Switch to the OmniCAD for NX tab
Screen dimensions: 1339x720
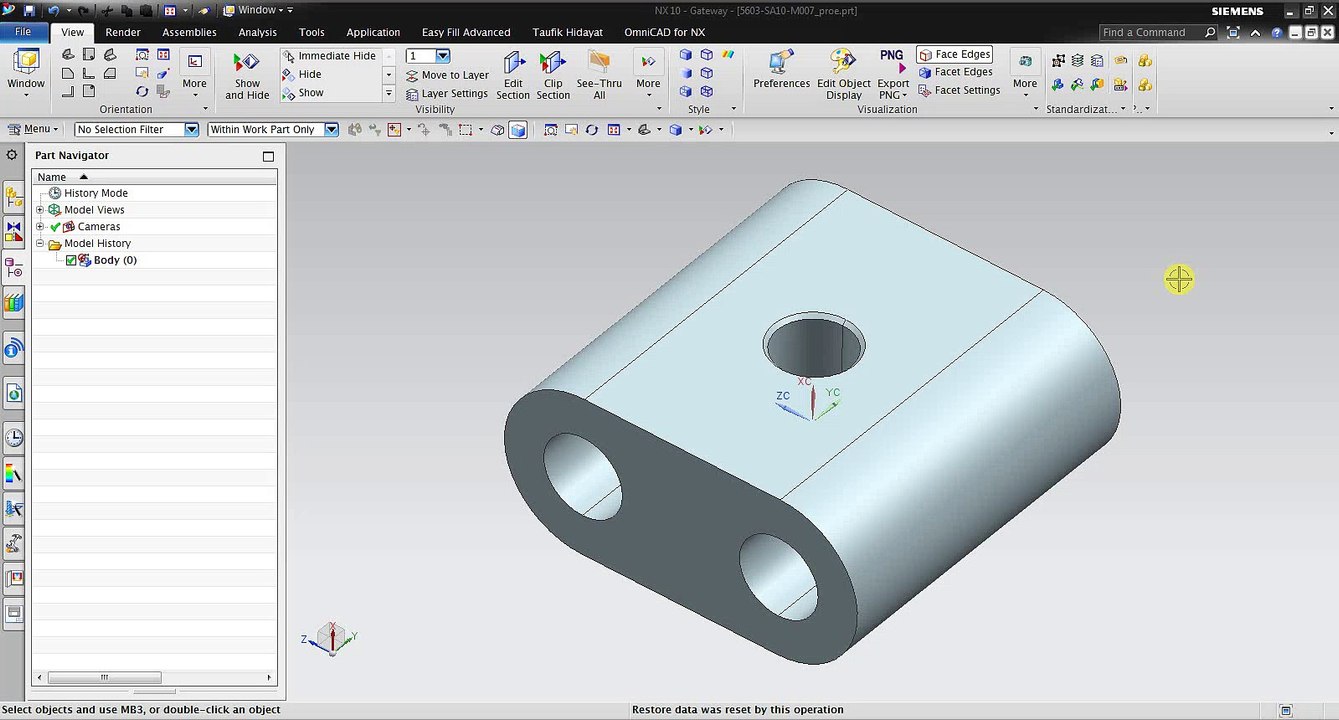664,32
